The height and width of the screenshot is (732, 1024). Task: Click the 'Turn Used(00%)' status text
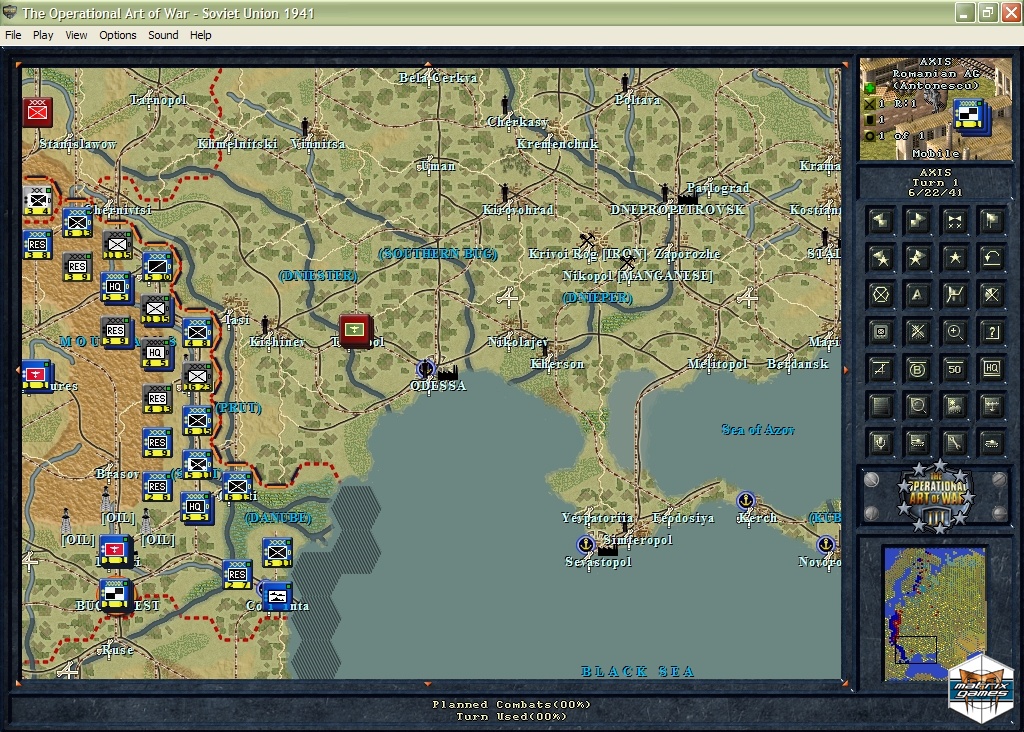511,716
